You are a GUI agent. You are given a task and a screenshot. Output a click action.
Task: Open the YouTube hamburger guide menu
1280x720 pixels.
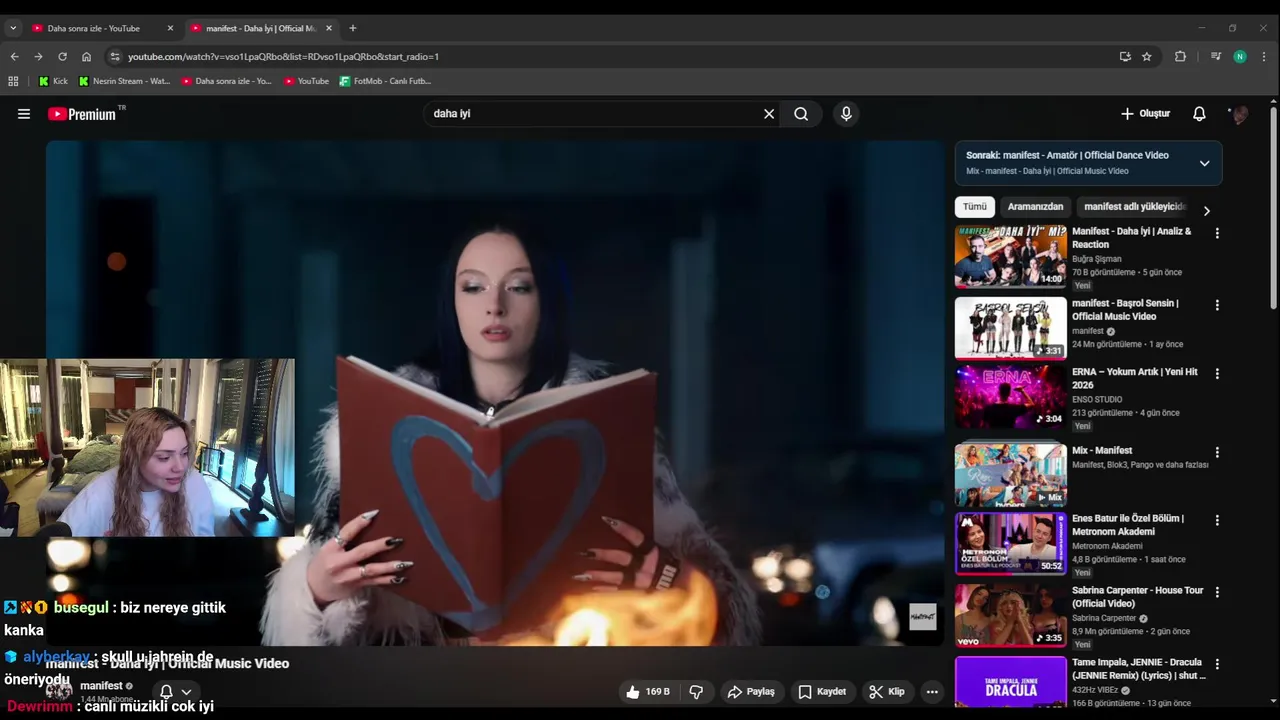point(24,114)
